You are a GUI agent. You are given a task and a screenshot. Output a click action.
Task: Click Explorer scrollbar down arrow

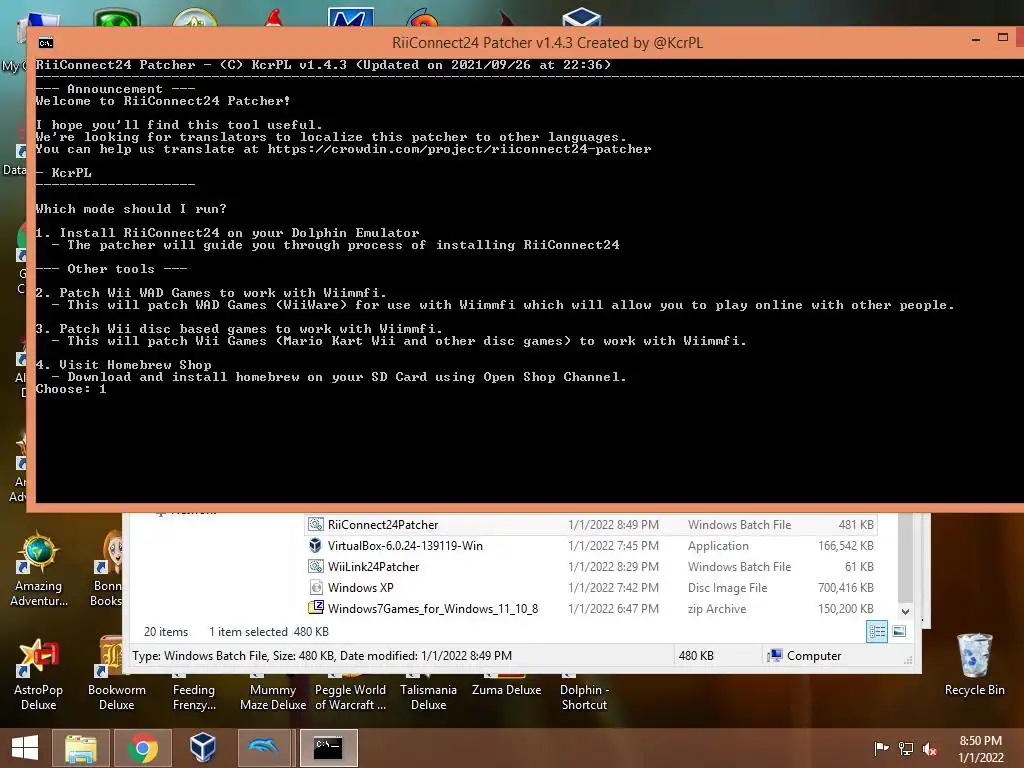pos(905,612)
